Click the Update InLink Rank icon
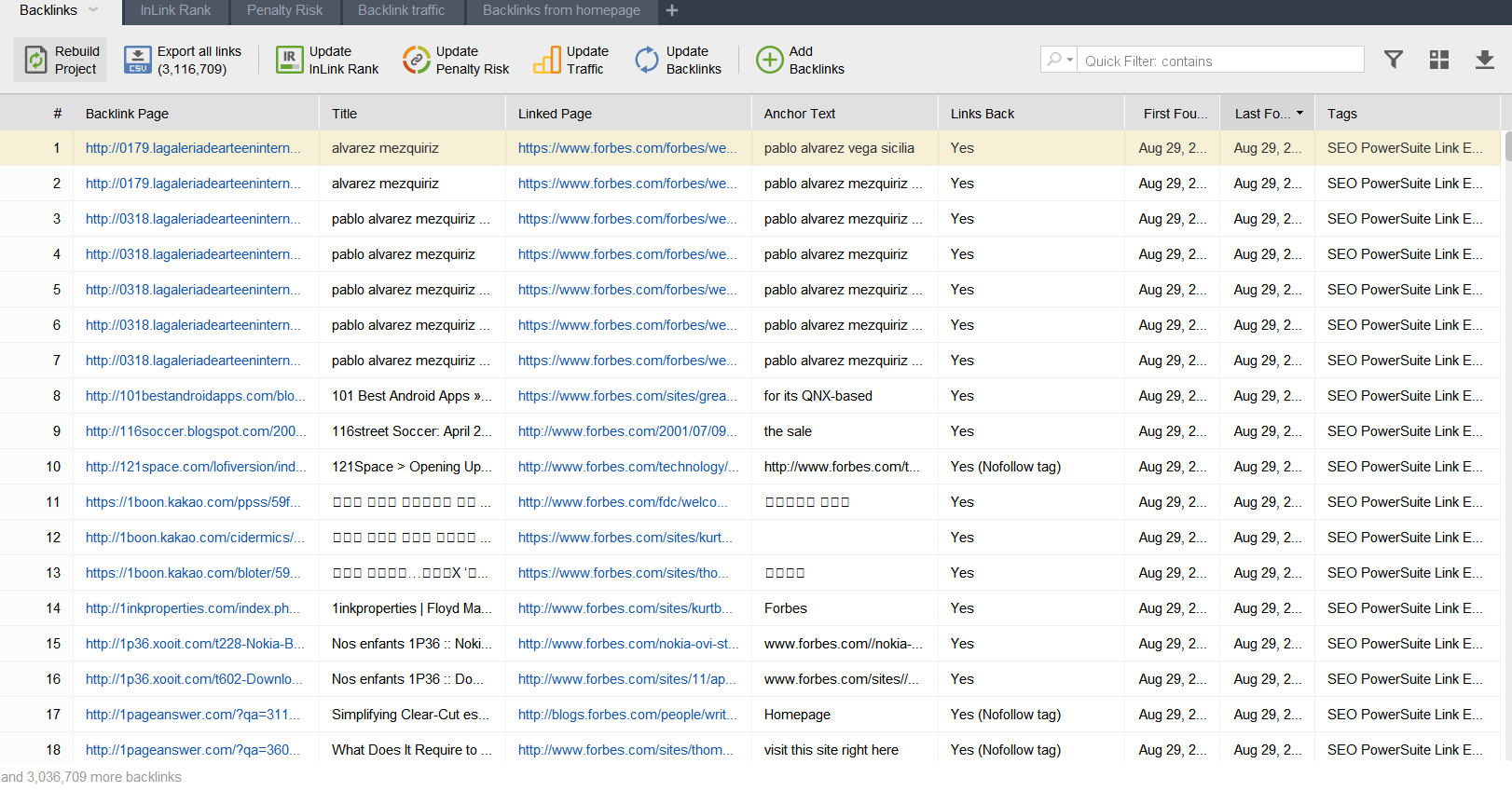 point(289,61)
